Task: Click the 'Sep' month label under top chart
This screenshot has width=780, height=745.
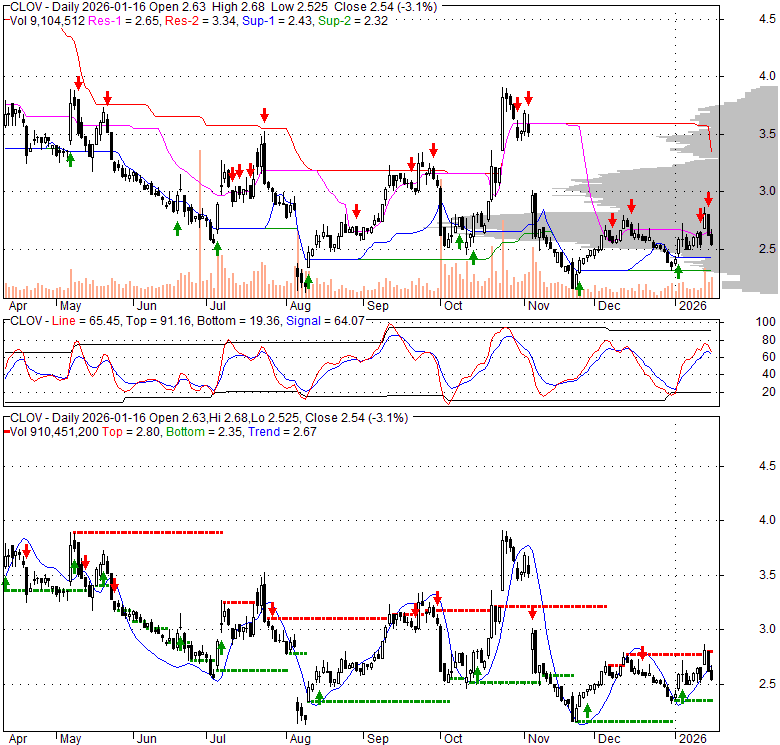Action: [378, 306]
